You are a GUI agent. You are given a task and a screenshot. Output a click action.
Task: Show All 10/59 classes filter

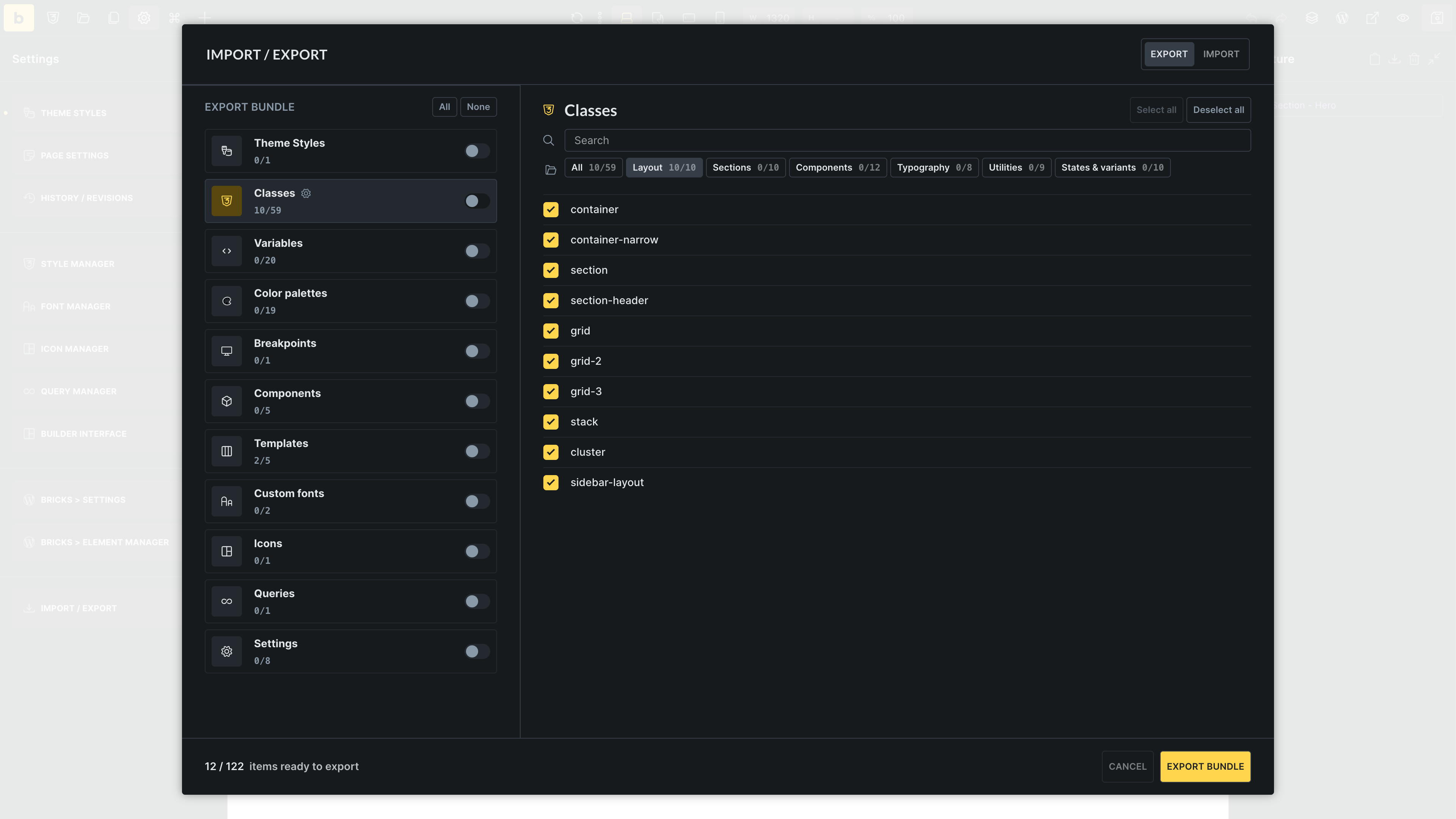point(593,167)
